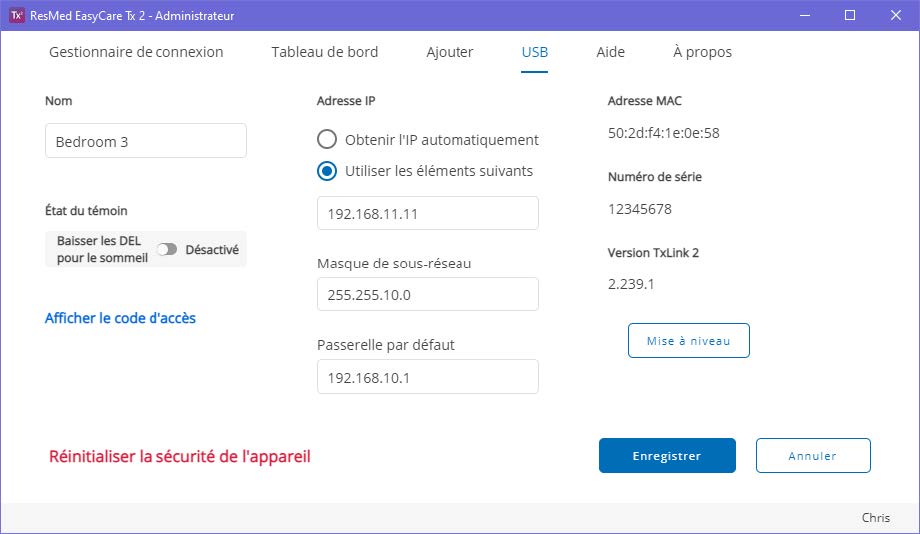Click the ResMed Tx app icon in title bar
Viewport: 920px width, 534px height.
tap(17, 15)
